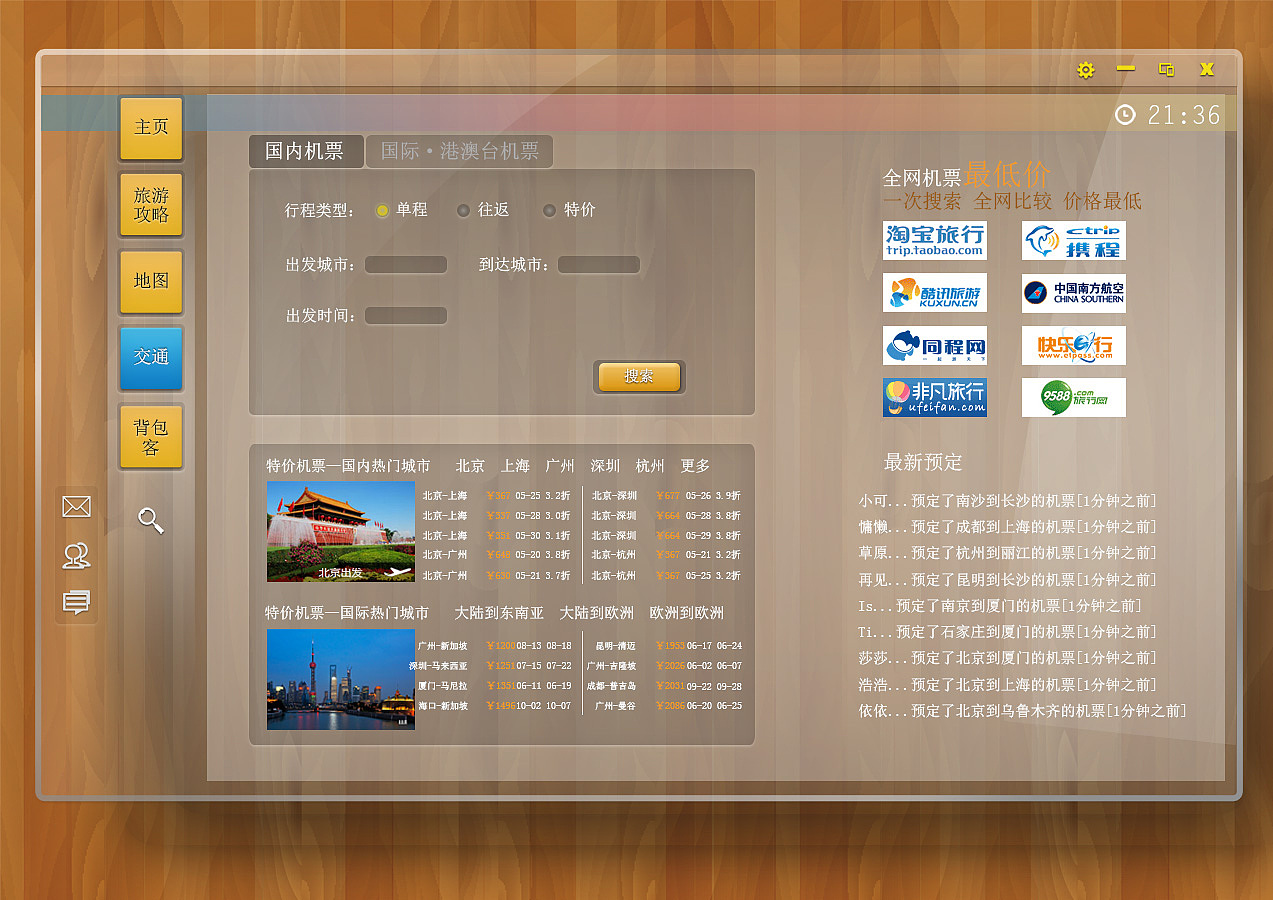Open the 昆明-清迈 ¥1953 fare
1273x900 pixels.
[668, 646]
